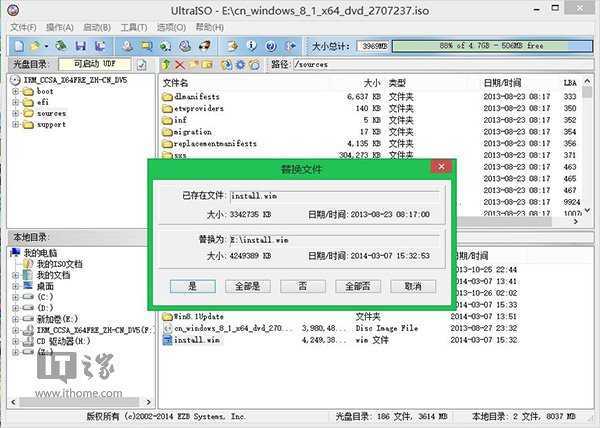Expand the efi folder in the disc tree
Viewport: 600px width, 428px height.
(15, 103)
